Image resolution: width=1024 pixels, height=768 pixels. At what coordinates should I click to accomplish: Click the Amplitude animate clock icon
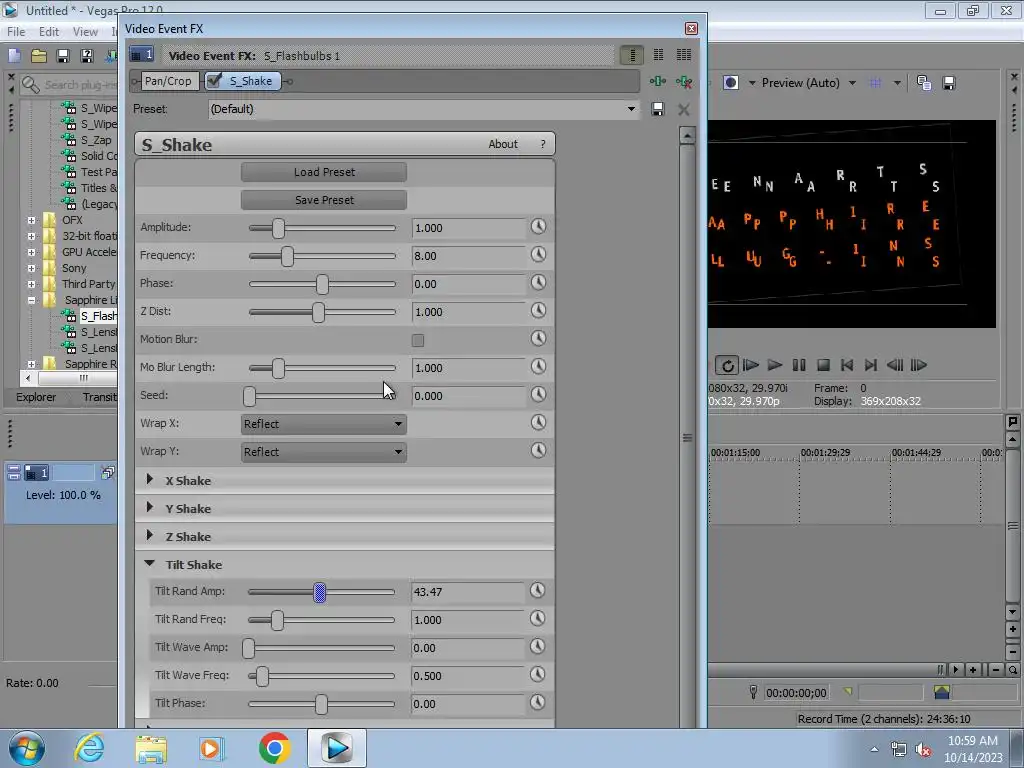(538, 227)
